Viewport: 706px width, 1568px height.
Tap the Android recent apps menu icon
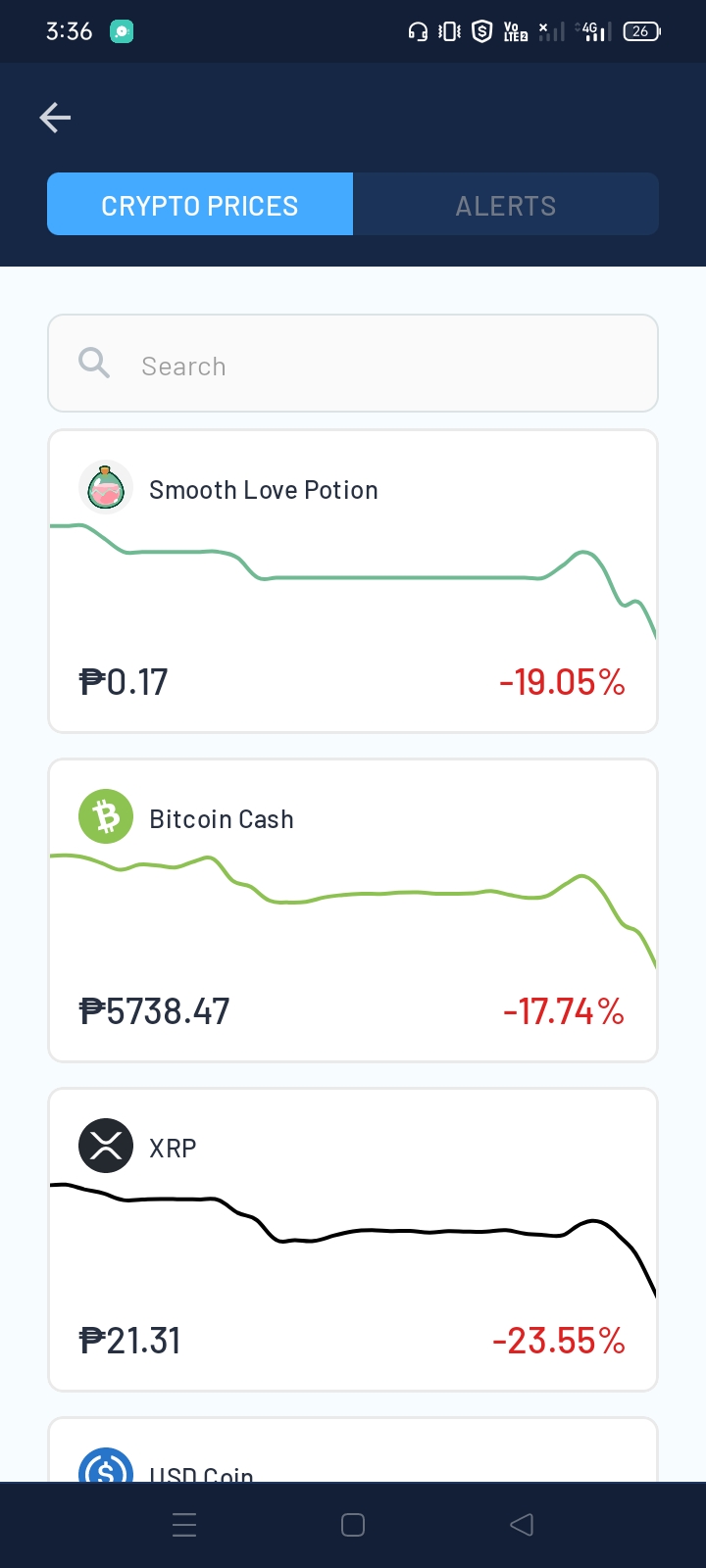coord(184,1525)
